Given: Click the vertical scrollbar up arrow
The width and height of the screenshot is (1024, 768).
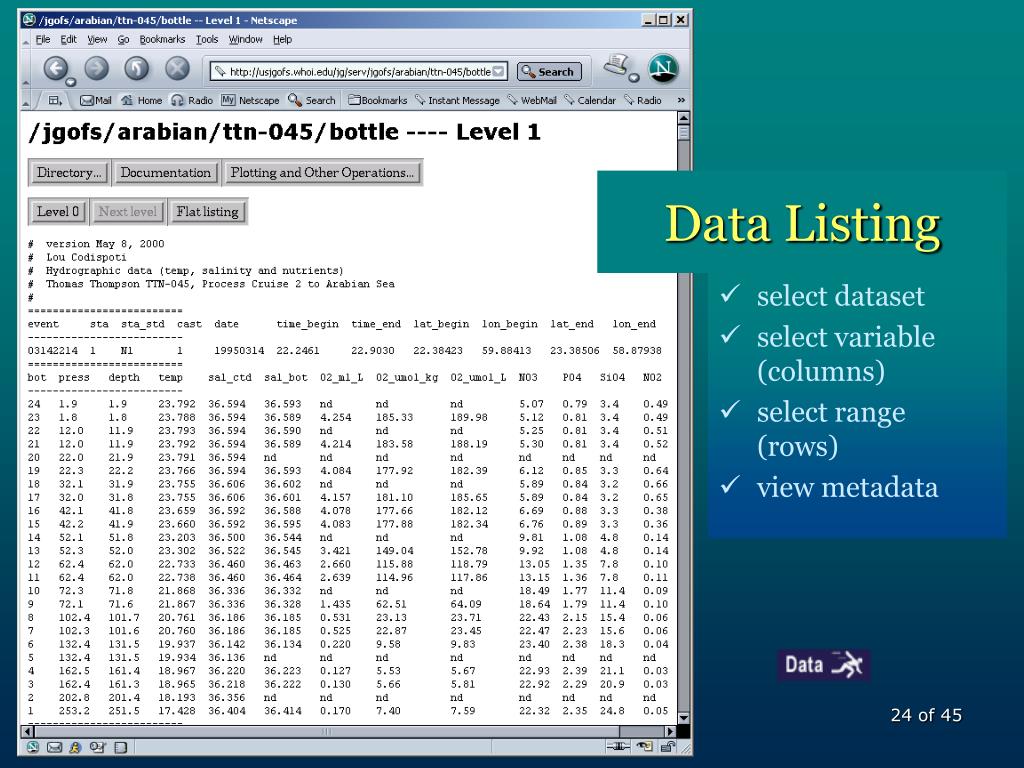Looking at the screenshot, I should pyautogui.click(x=684, y=118).
